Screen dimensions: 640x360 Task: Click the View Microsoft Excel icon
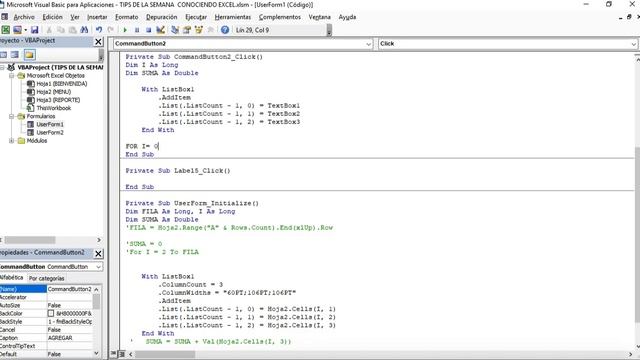click(6, 30)
